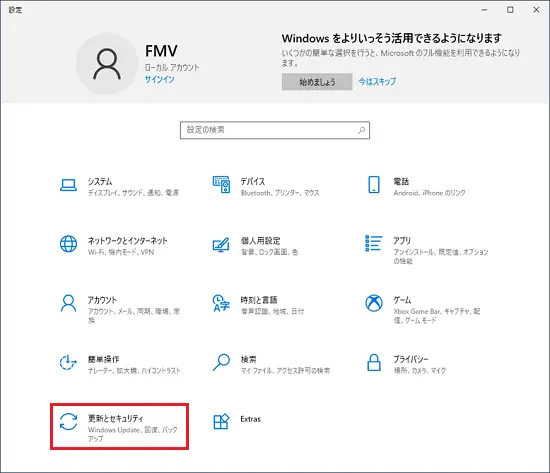Image resolution: width=550 pixels, height=473 pixels.
Task: Open the デバイス keyboard and speaker icon
Action: point(221,185)
